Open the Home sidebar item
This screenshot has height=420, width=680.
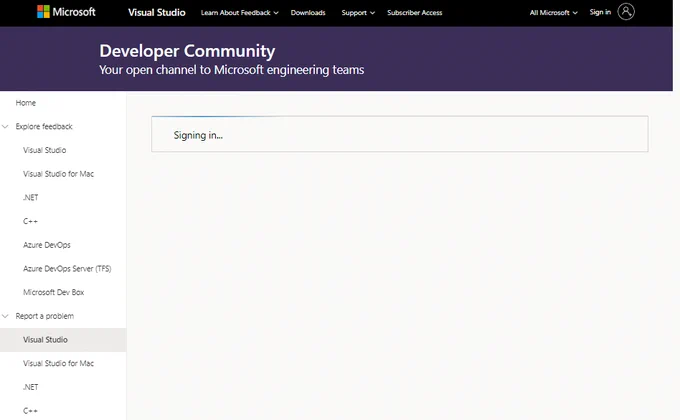pyautogui.click(x=26, y=103)
